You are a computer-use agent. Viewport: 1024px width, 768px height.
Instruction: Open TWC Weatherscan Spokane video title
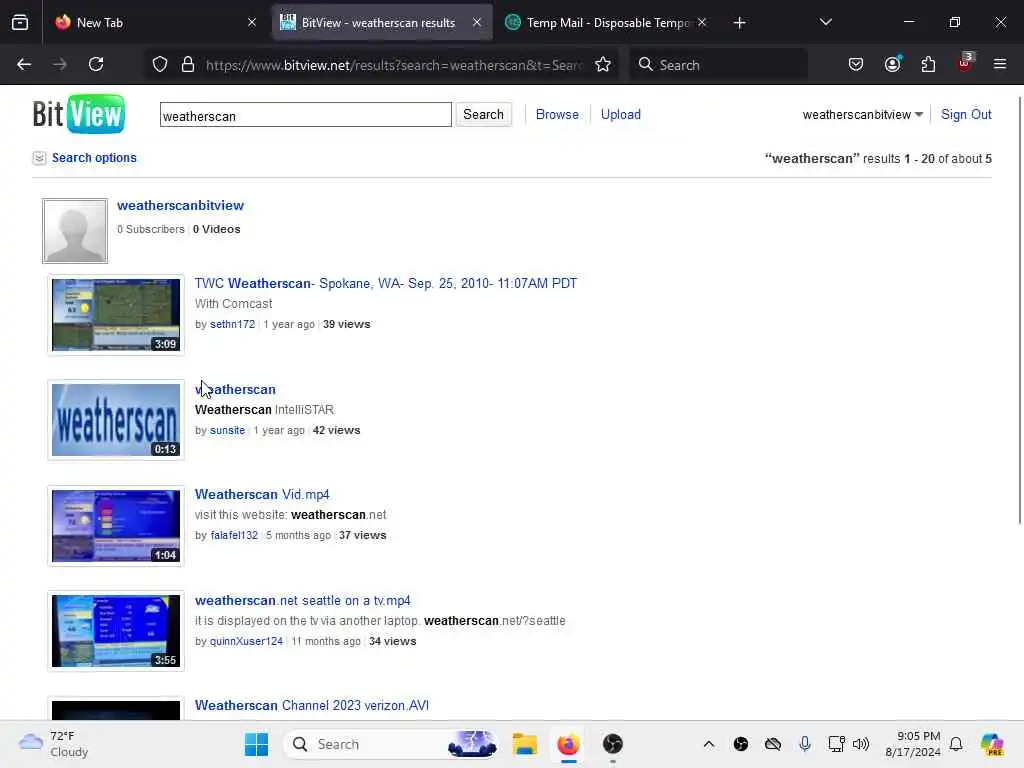pos(386,283)
